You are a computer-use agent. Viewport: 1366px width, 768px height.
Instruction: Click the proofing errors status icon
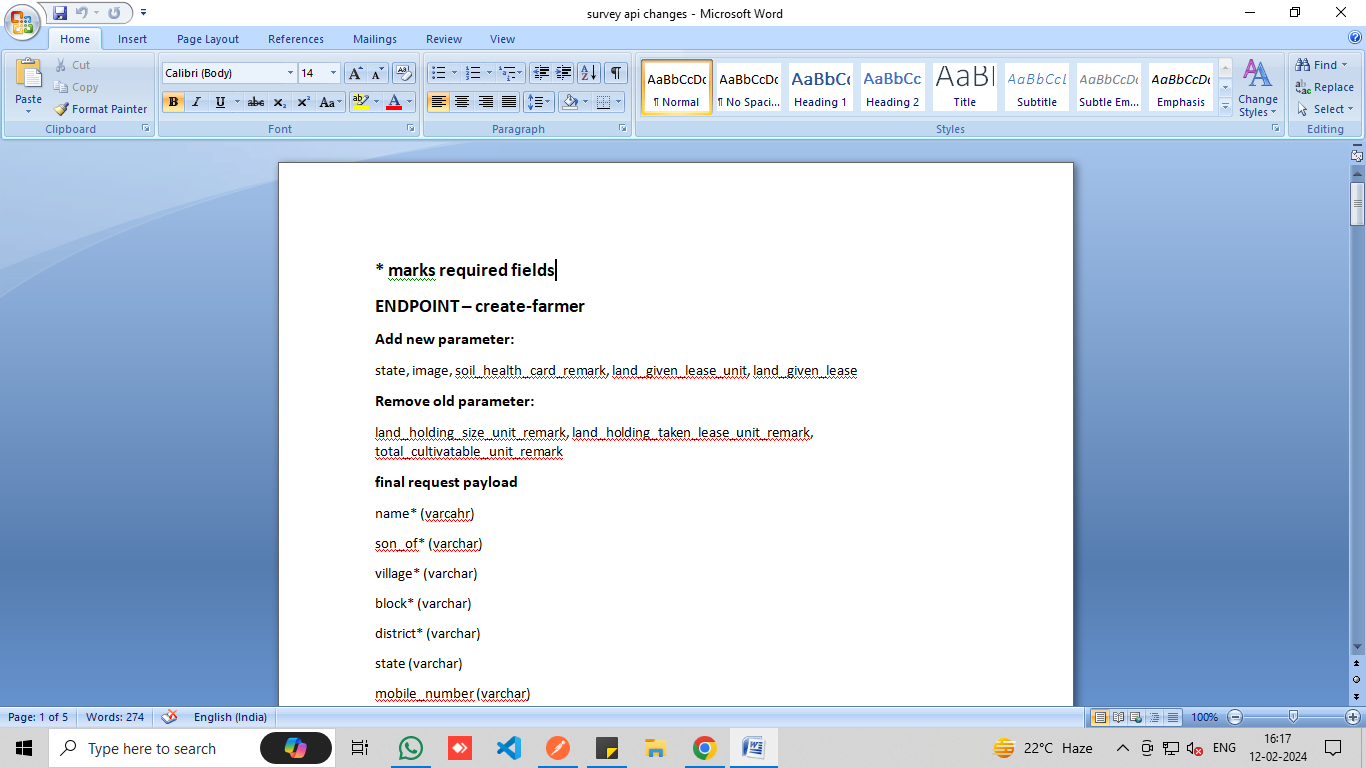point(170,717)
